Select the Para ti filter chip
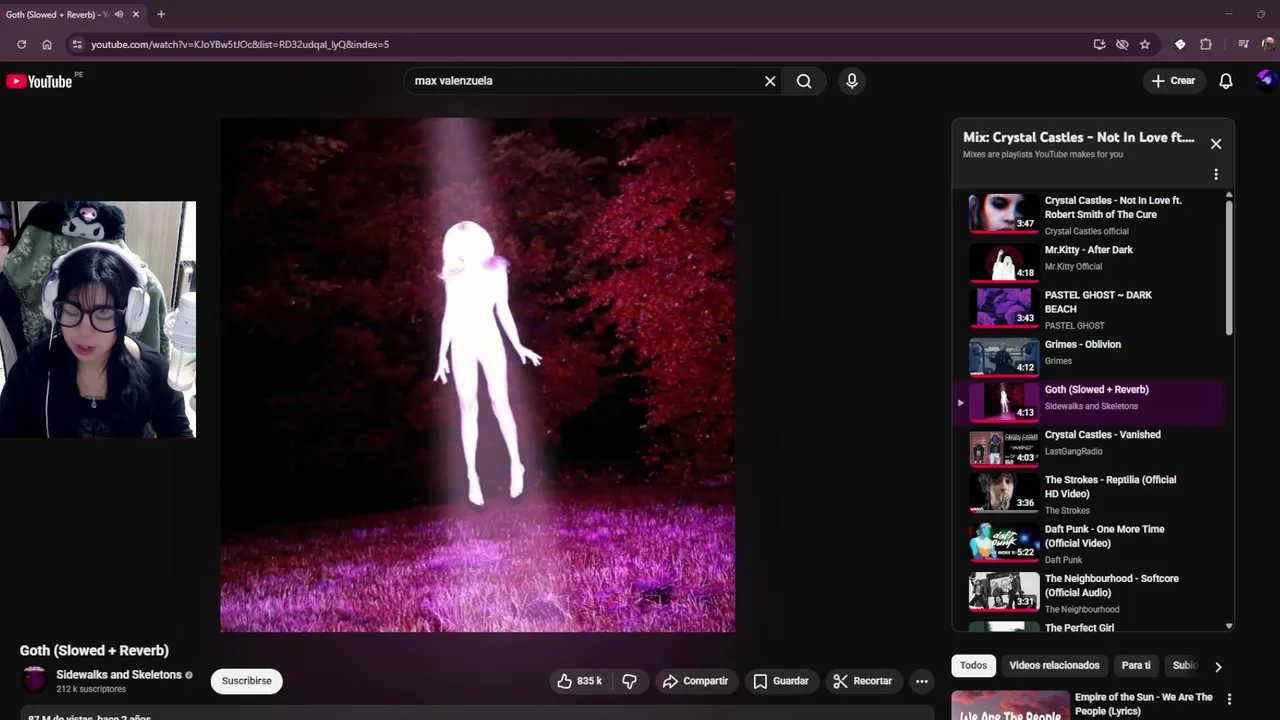The image size is (1280, 720). [1136, 665]
